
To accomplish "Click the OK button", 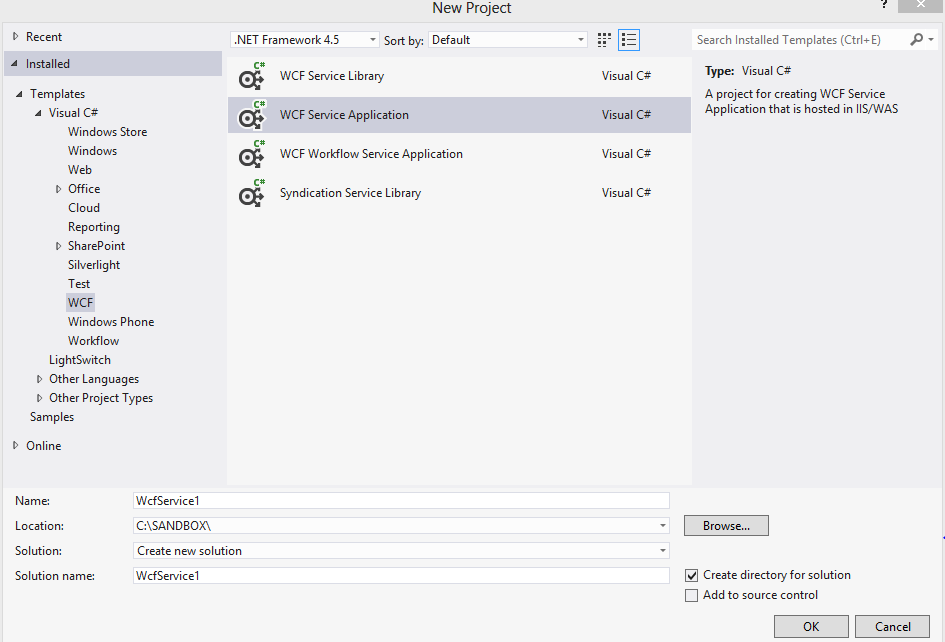I will [811, 627].
